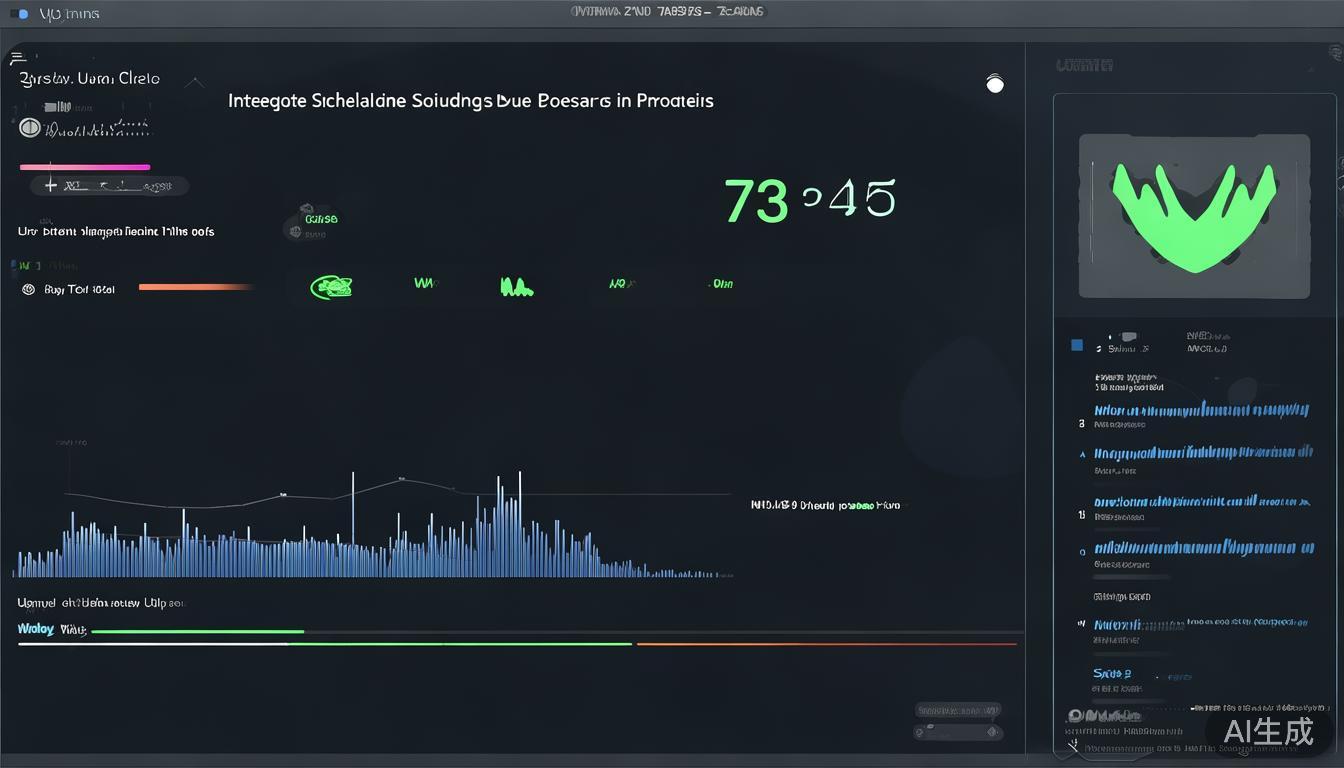
Task: Click the spiral icon beside Bugr Tori label
Action: 28,289
